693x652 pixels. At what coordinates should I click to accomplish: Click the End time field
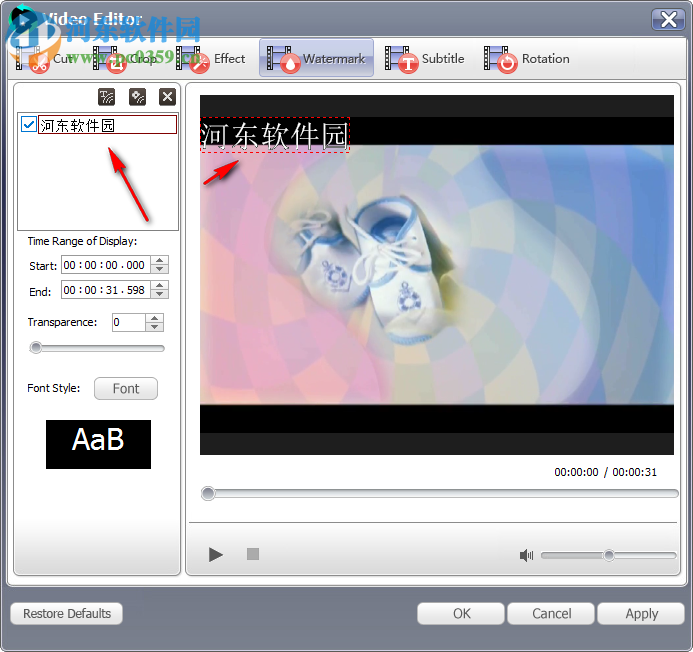(106, 290)
